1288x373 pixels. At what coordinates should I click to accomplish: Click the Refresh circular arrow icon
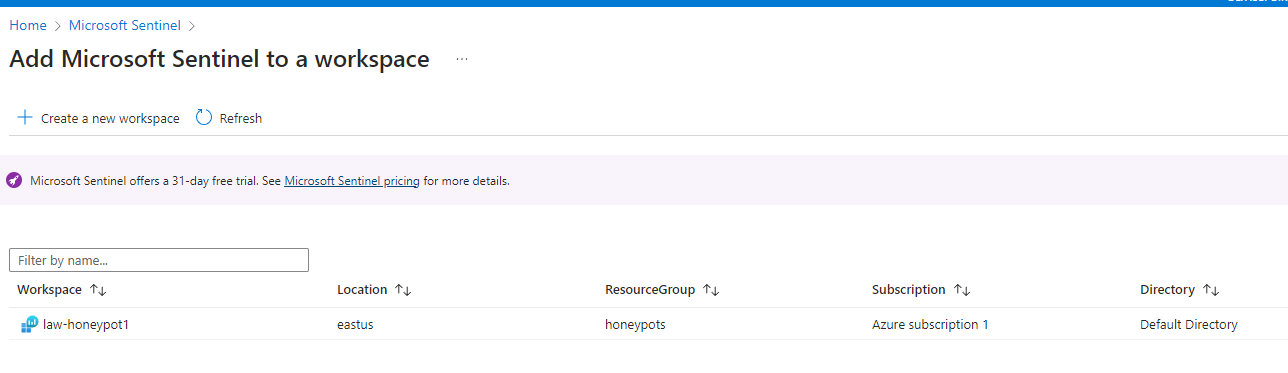point(204,118)
